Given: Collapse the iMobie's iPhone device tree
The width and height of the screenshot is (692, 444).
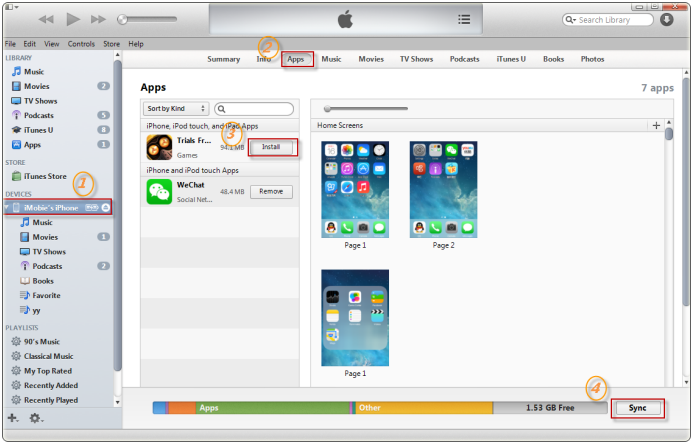Looking at the screenshot, I should click(8, 207).
